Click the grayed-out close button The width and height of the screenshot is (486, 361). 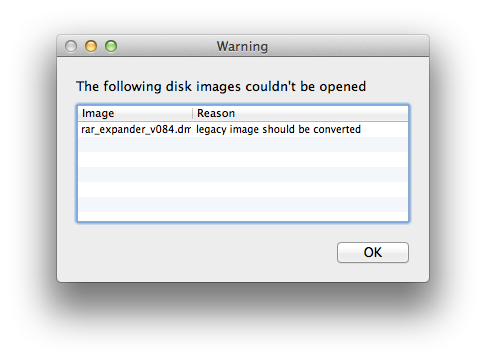(71, 46)
